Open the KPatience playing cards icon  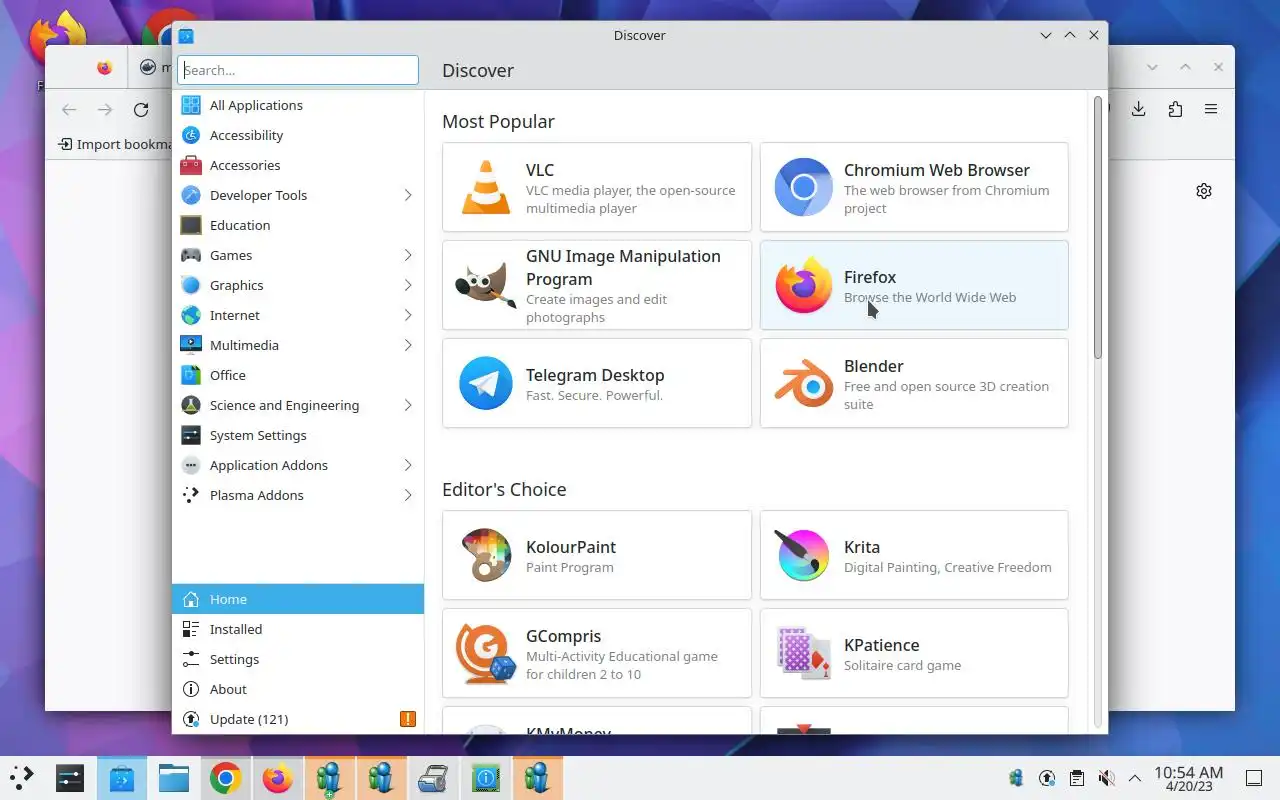[x=804, y=653]
